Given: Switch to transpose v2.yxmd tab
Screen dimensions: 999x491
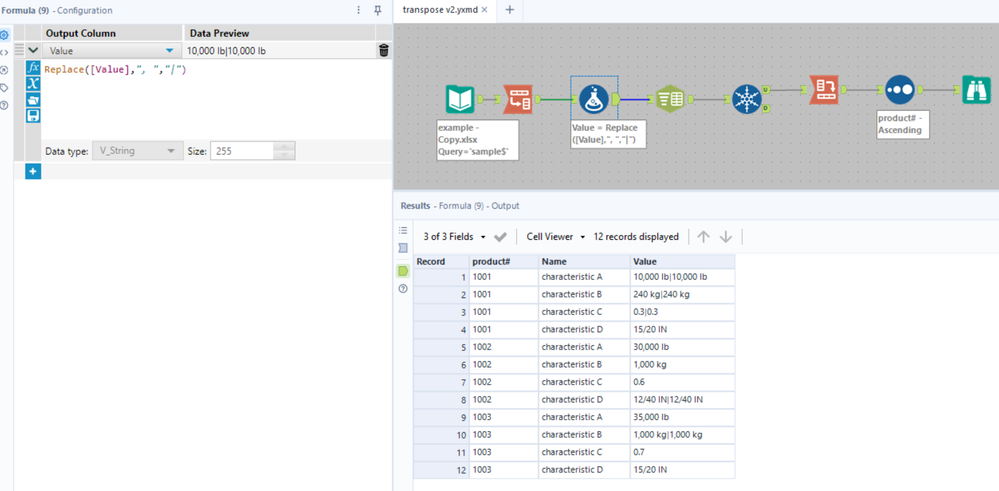Looking at the screenshot, I should (441, 10).
